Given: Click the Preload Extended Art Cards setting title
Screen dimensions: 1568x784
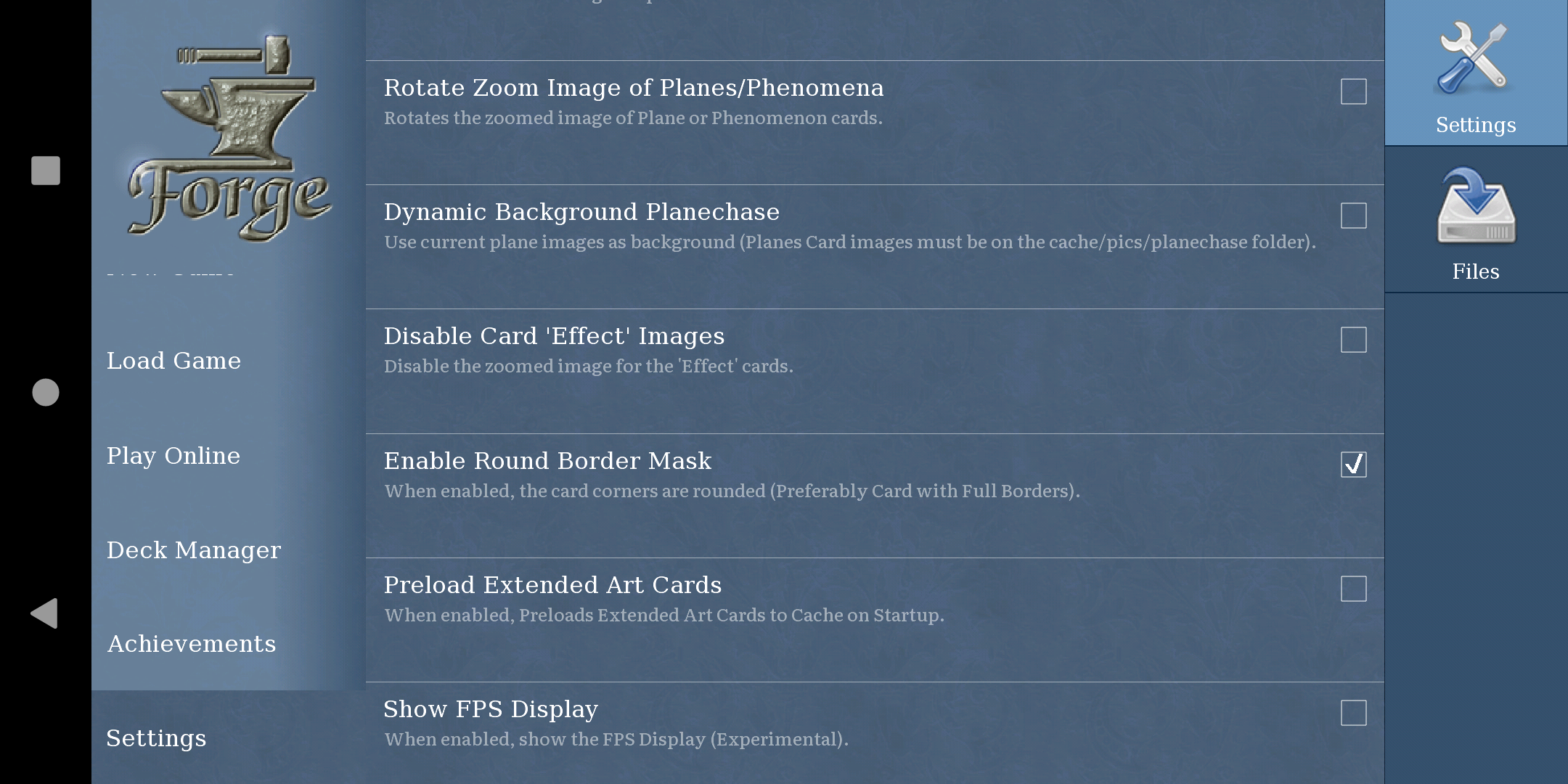Looking at the screenshot, I should 552,585.
